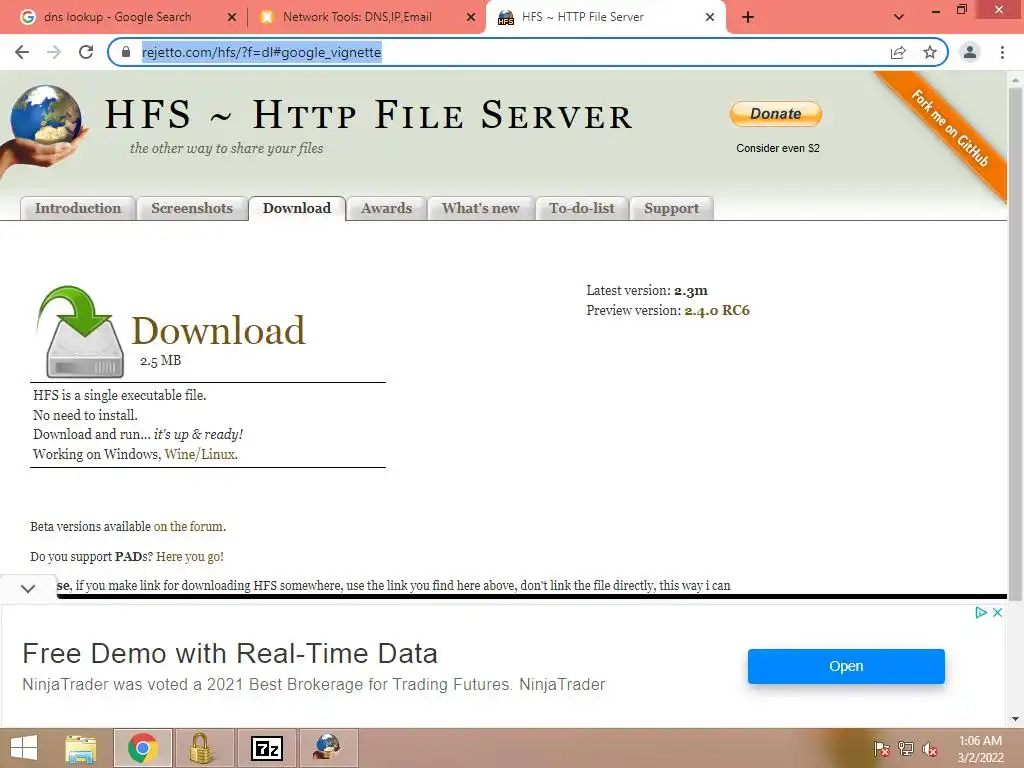Click the network status tray icon
Image resolution: width=1024 pixels, height=768 pixels.
click(906, 748)
